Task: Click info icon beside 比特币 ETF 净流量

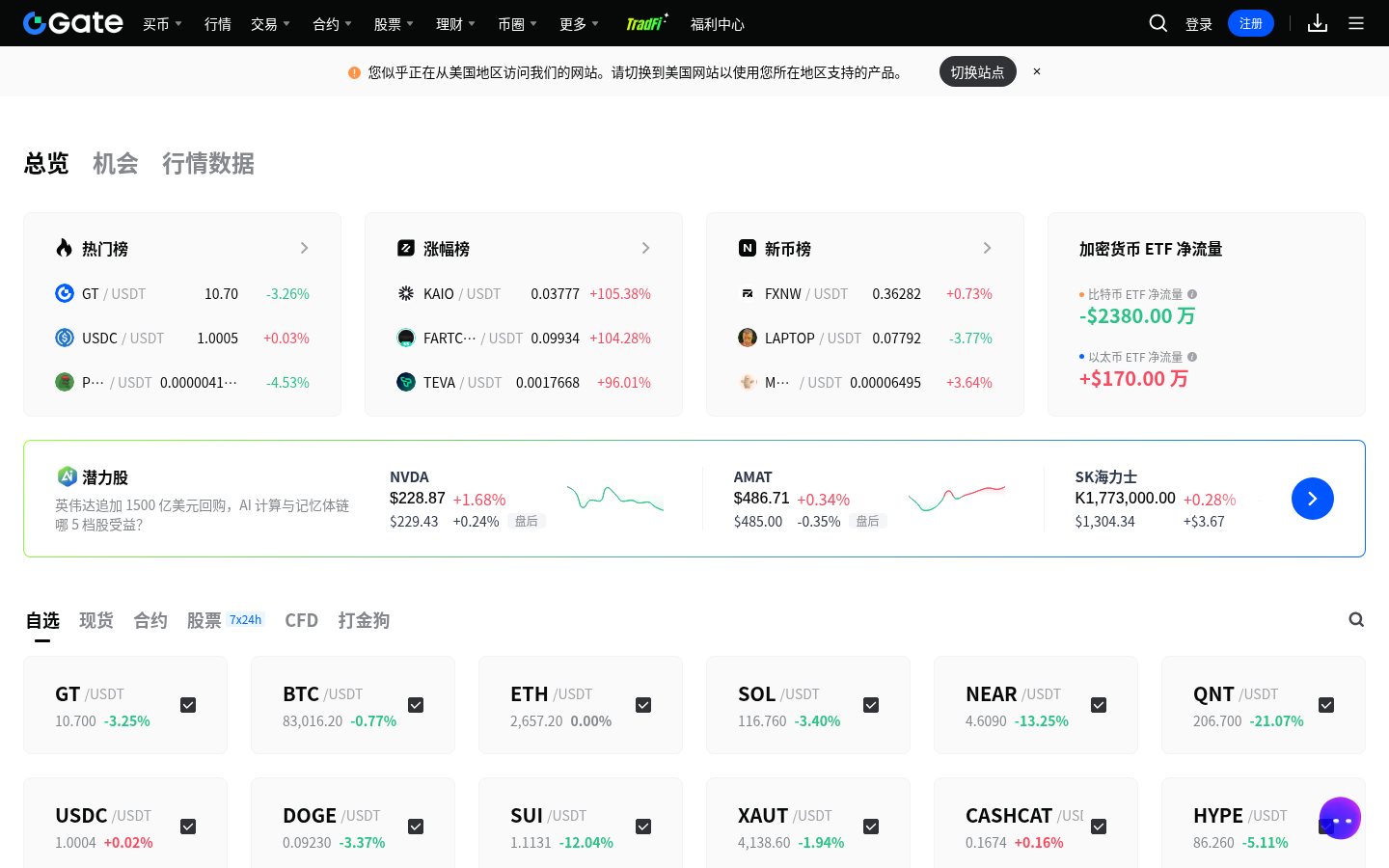Action: (x=1192, y=294)
